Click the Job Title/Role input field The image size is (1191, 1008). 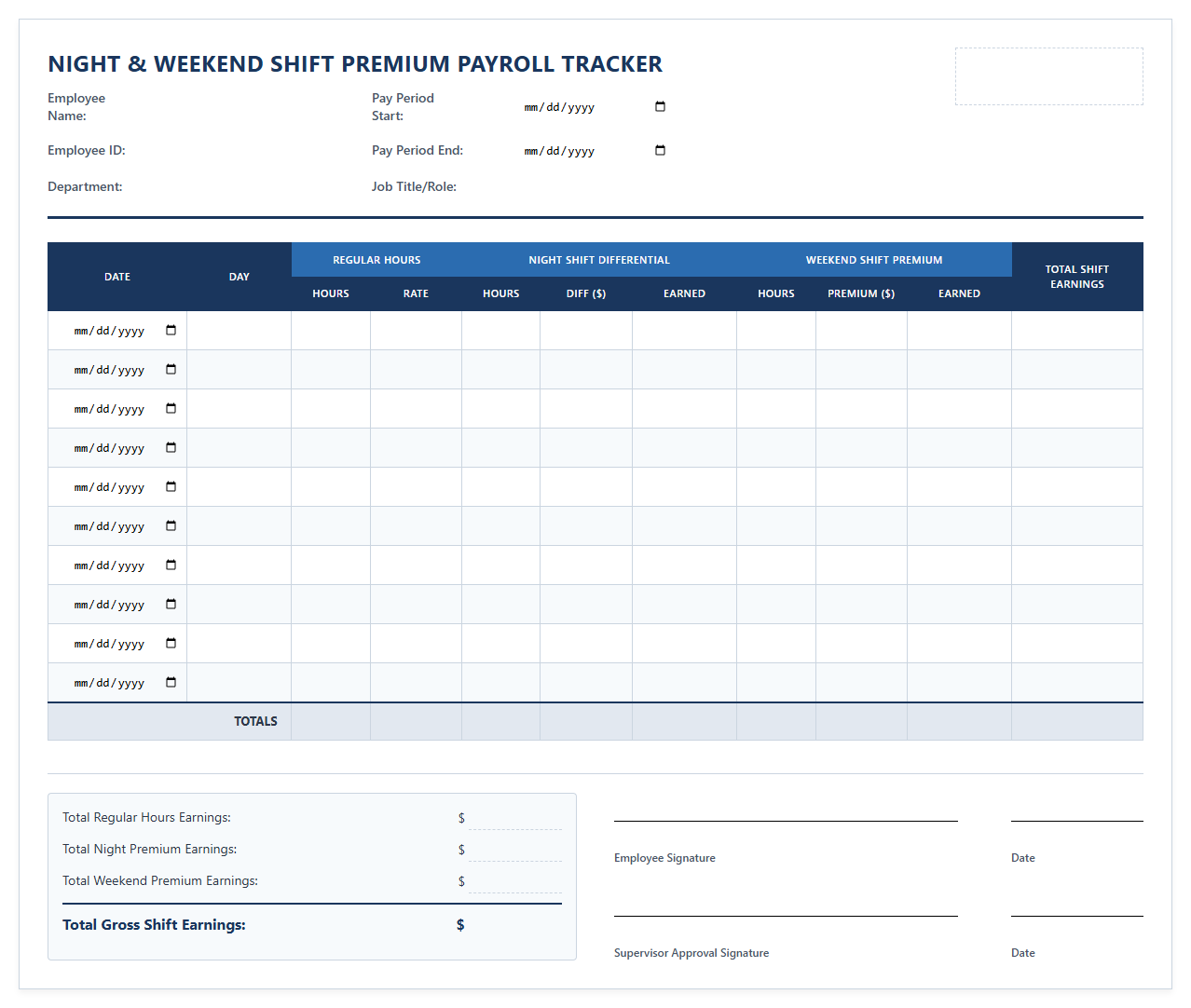point(595,186)
